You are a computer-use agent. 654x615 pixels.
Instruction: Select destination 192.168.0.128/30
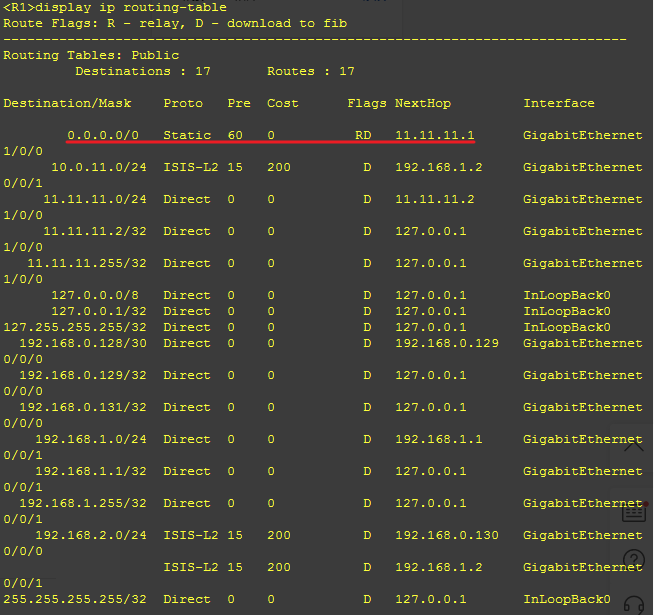(x=83, y=343)
